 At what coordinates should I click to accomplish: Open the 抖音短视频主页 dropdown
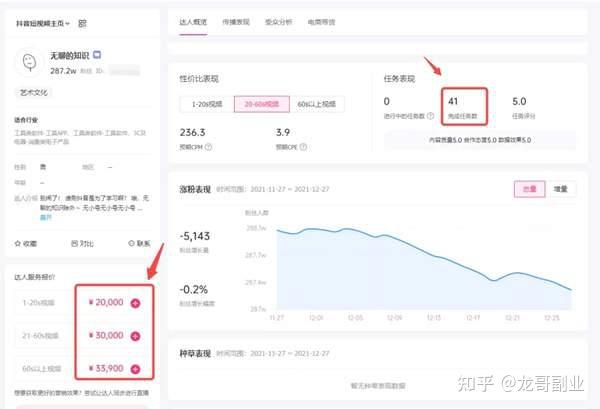(x=42, y=24)
